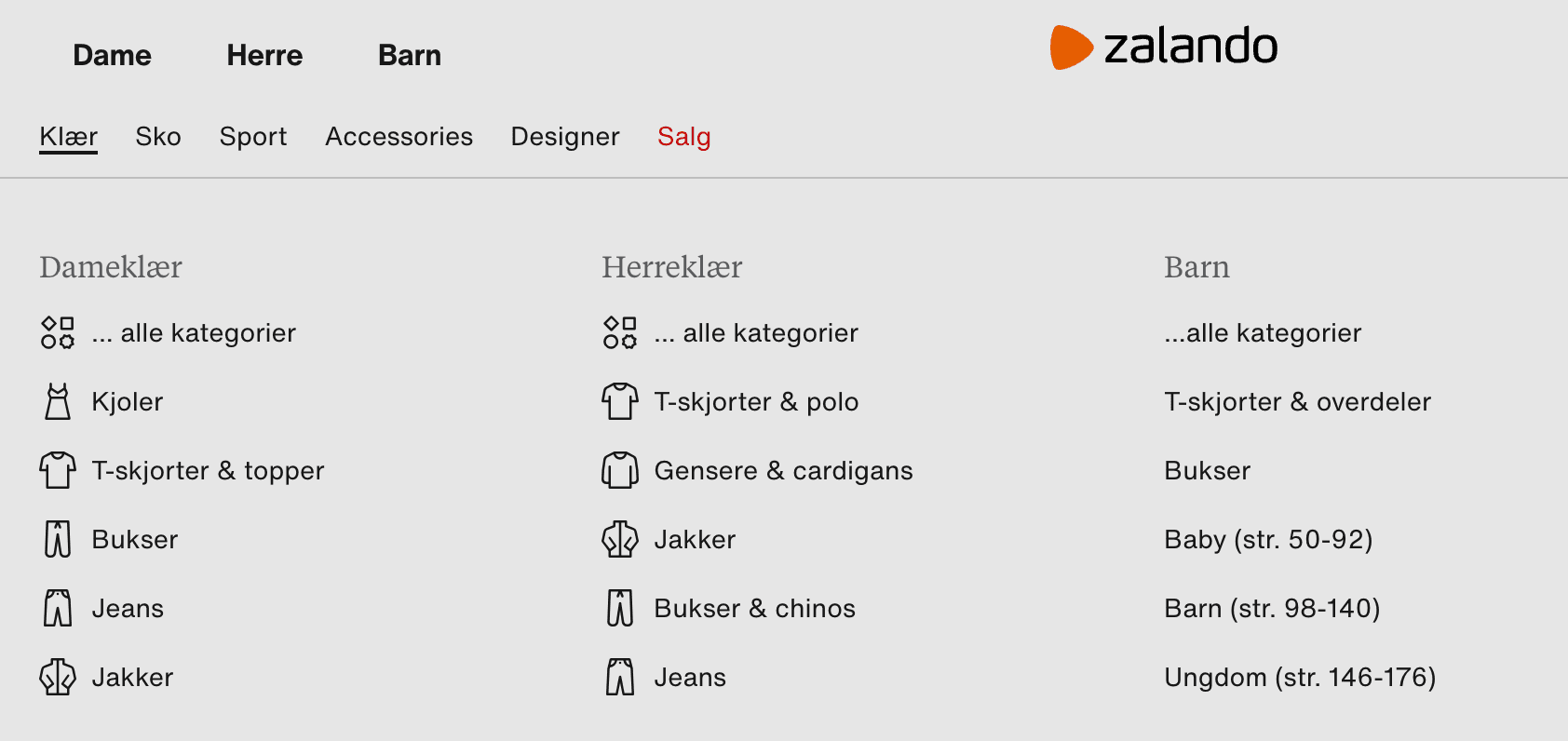Select Barn (str. 98-140) in the Barn column
Viewport: 1568px width, 741px height.
pyautogui.click(x=1272, y=608)
